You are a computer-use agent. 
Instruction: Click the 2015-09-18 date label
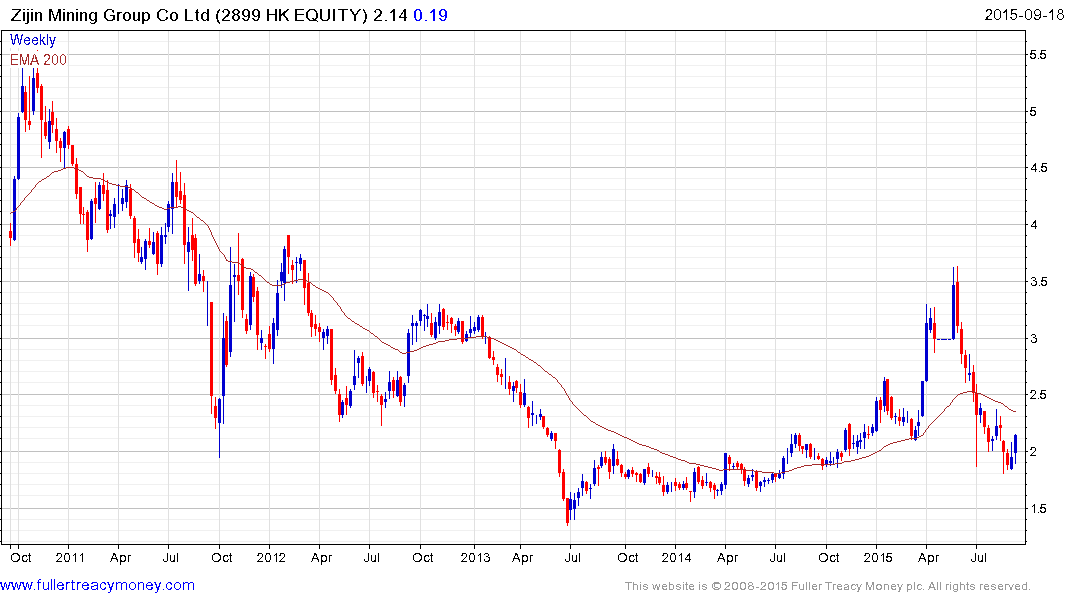1024,15
